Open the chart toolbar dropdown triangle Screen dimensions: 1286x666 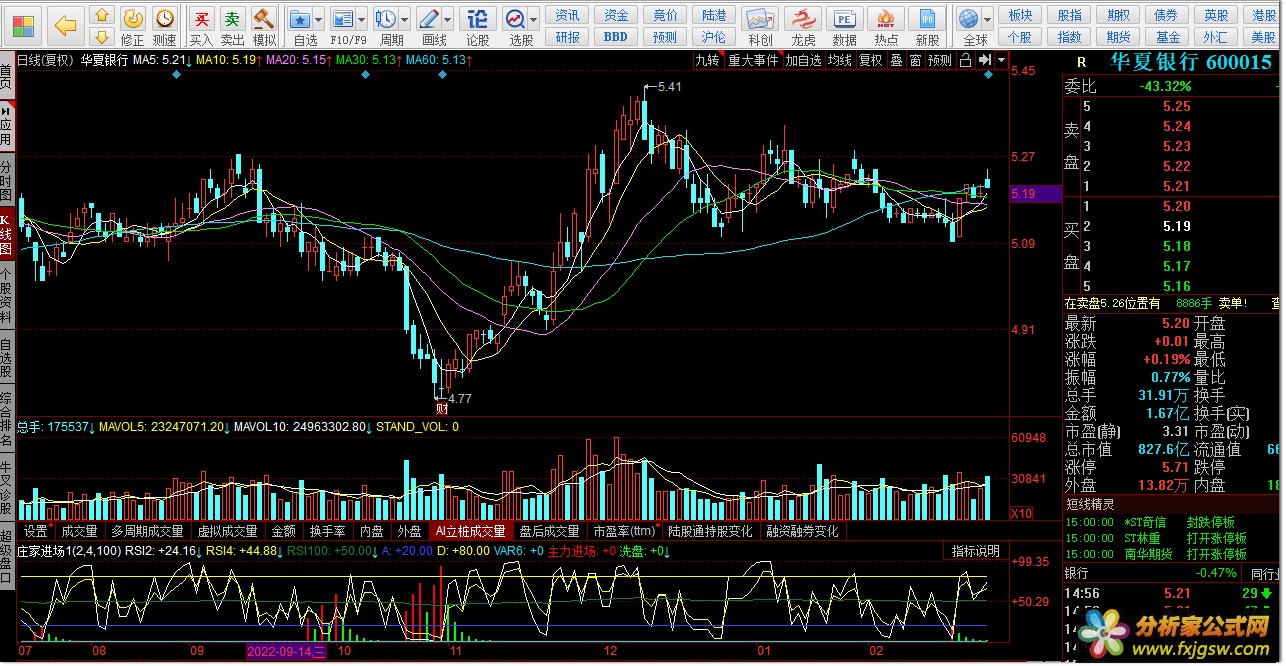coord(1002,60)
